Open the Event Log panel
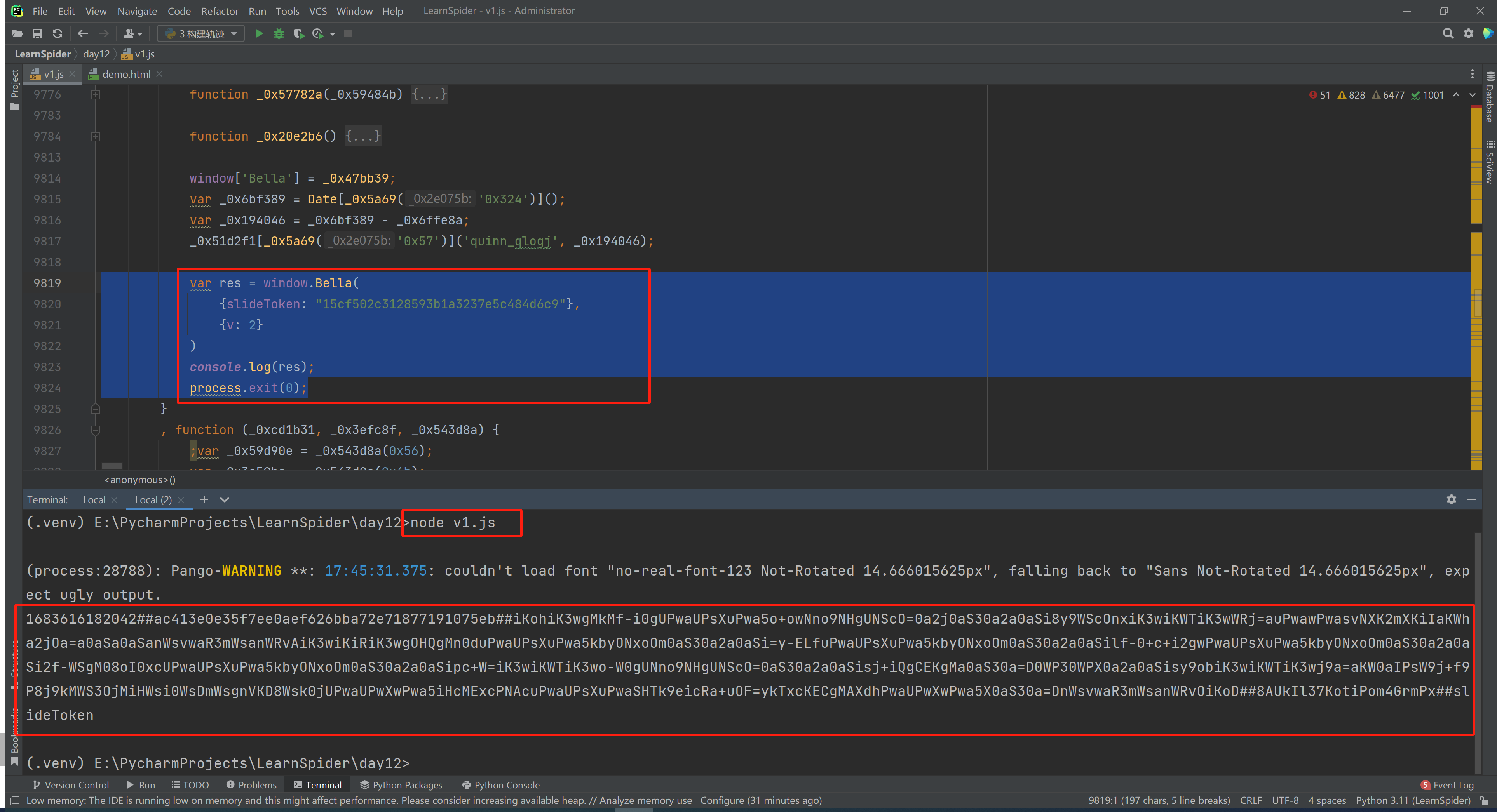The width and height of the screenshot is (1497, 812). 1448,785
